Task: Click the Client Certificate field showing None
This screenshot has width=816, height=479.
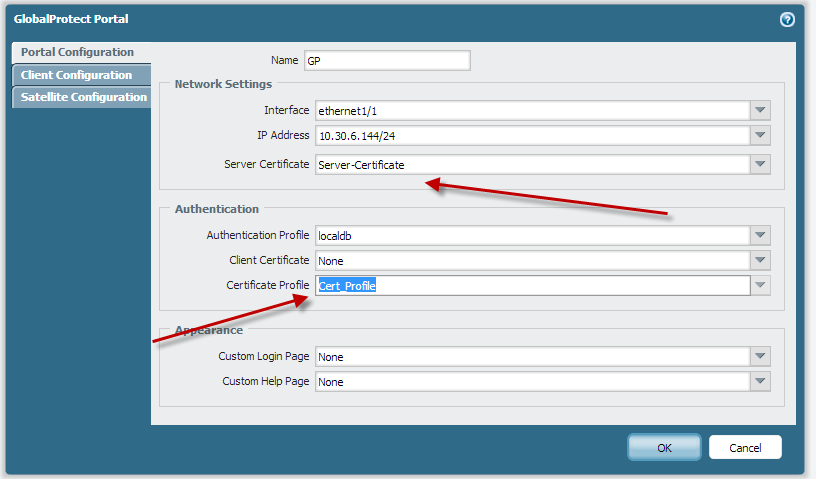Action: click(x=533, y=260)
